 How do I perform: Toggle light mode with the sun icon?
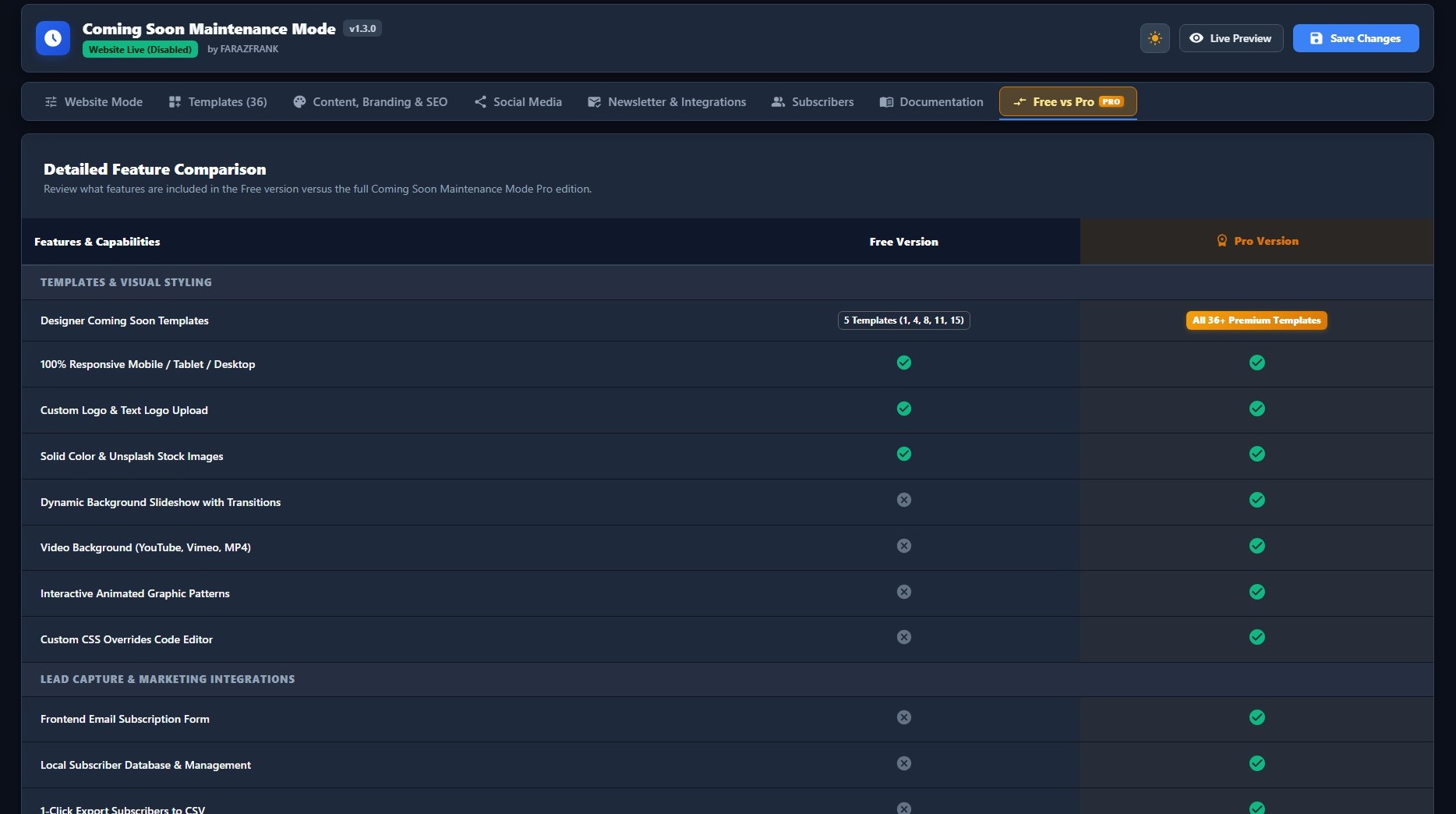tap(1154, 38)
